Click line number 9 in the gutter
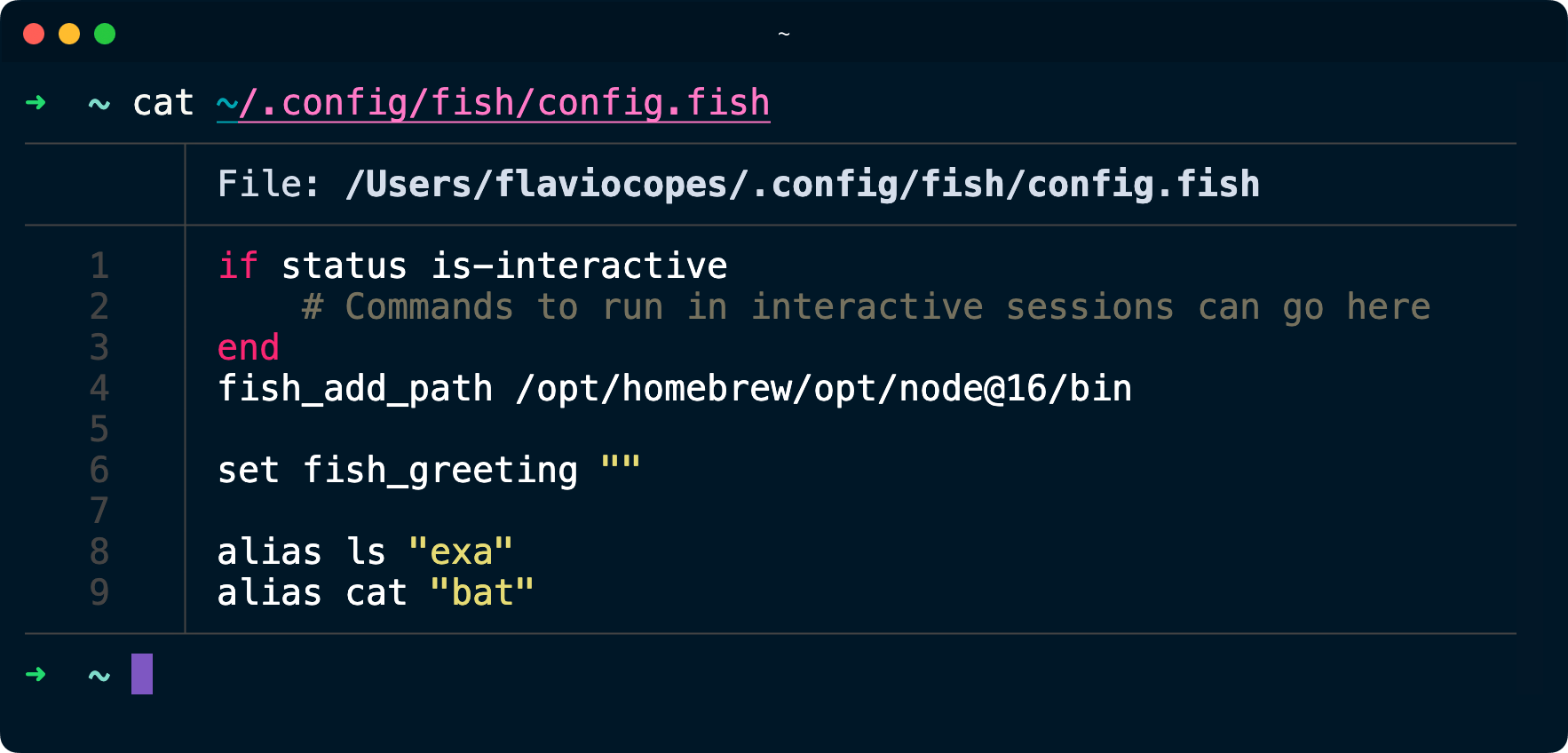This screenshot has width=1568, height=753. 99,592
